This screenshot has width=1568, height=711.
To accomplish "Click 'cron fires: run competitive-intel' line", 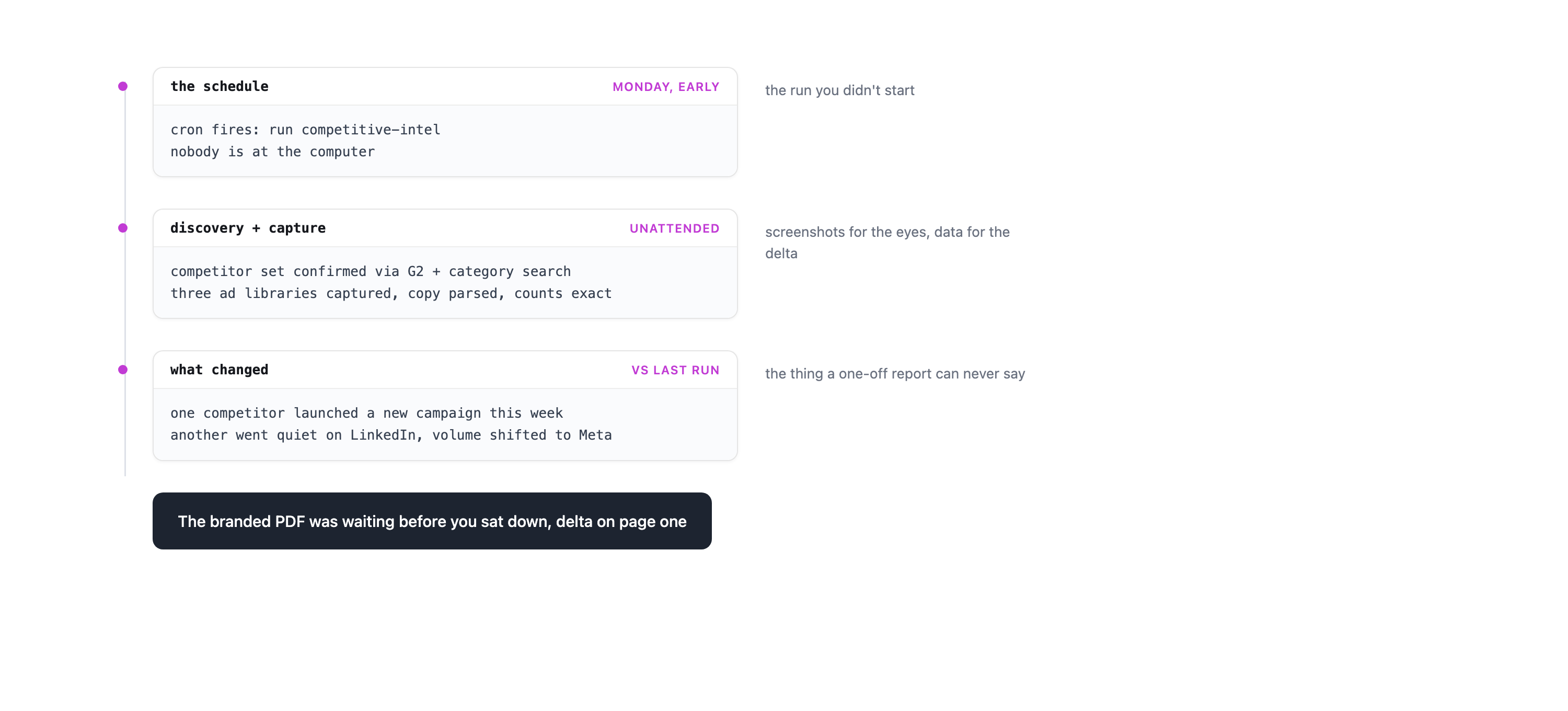I will coord(306,130).
